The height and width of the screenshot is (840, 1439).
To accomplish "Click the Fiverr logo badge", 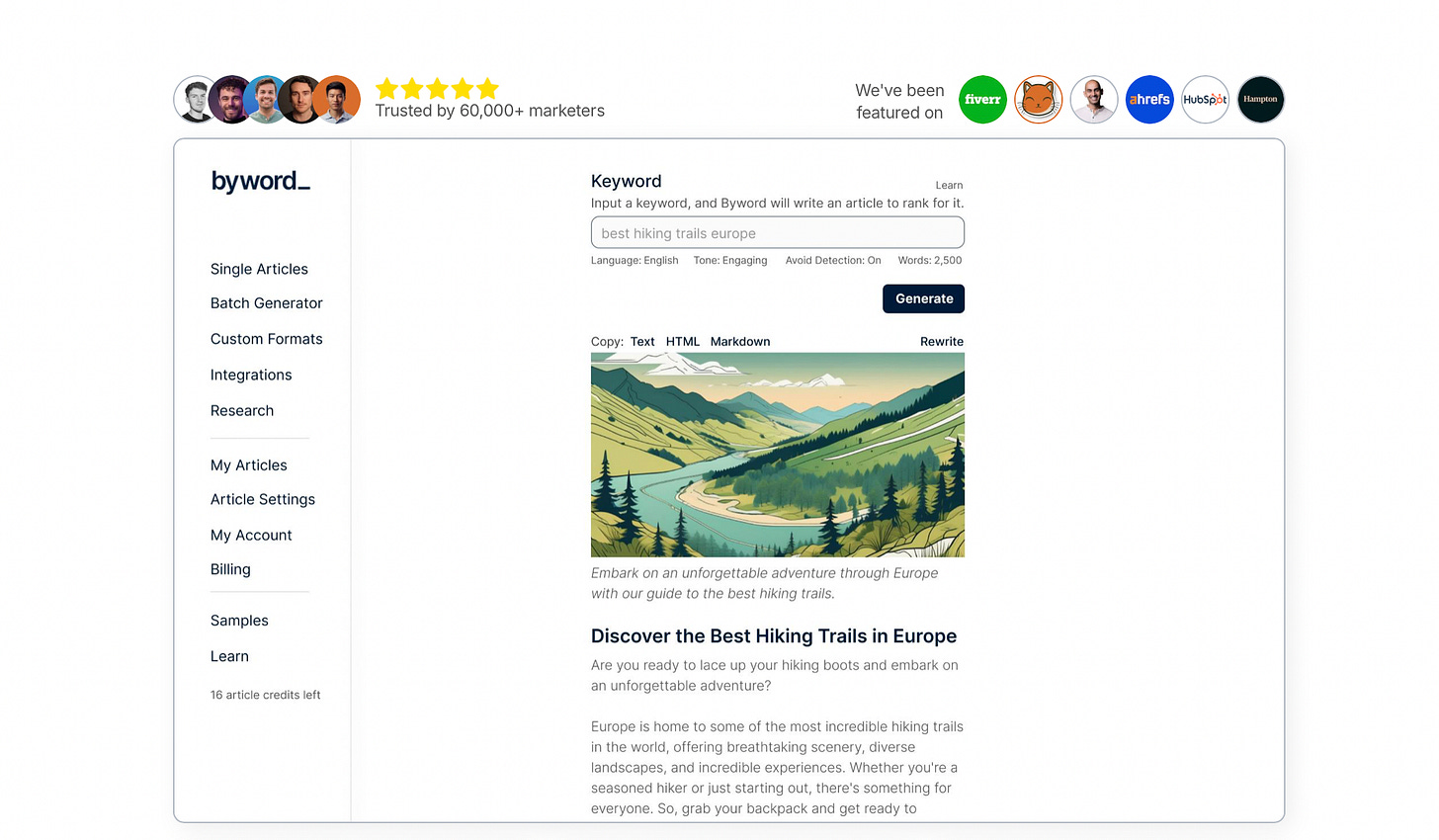I will pyautogui.click(x=983, y=100).
